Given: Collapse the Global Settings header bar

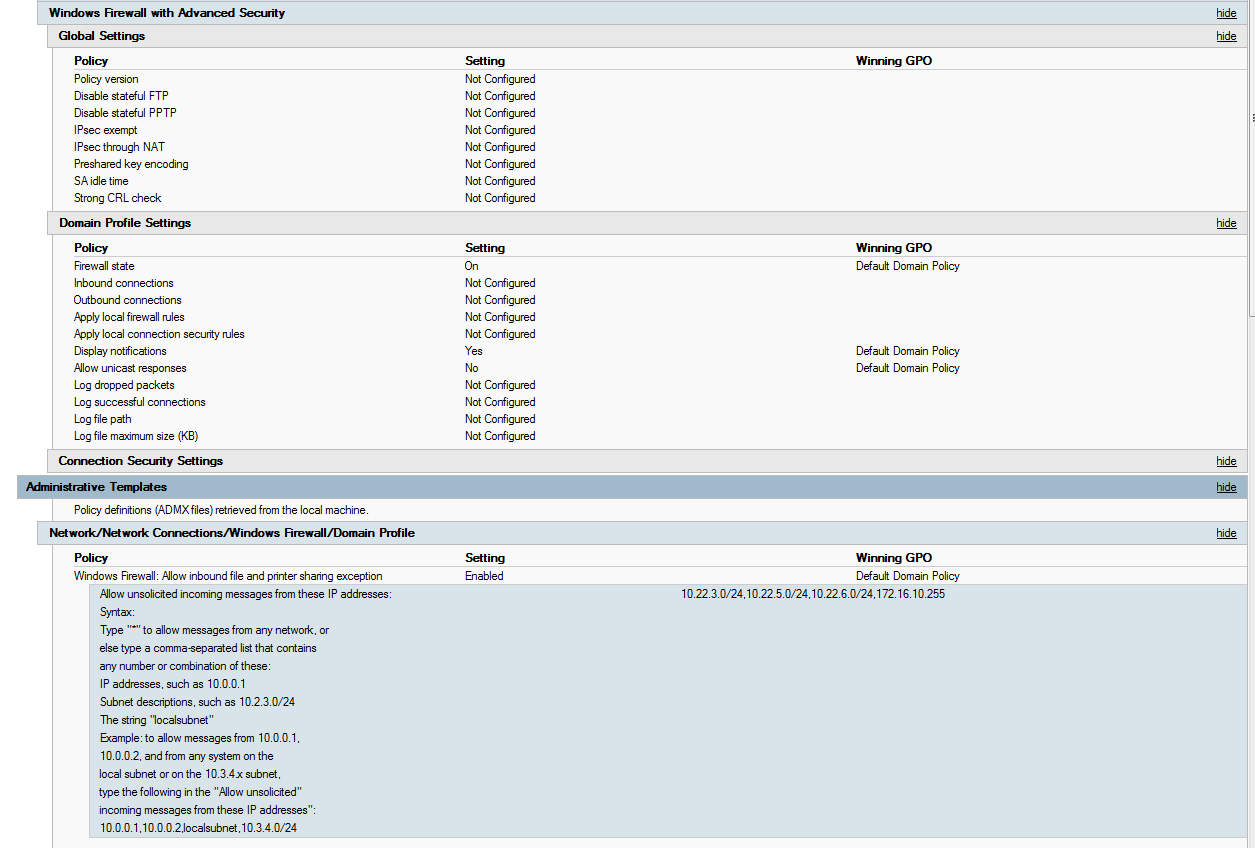Looking at the screenshot, I should [x=101, y=35].
